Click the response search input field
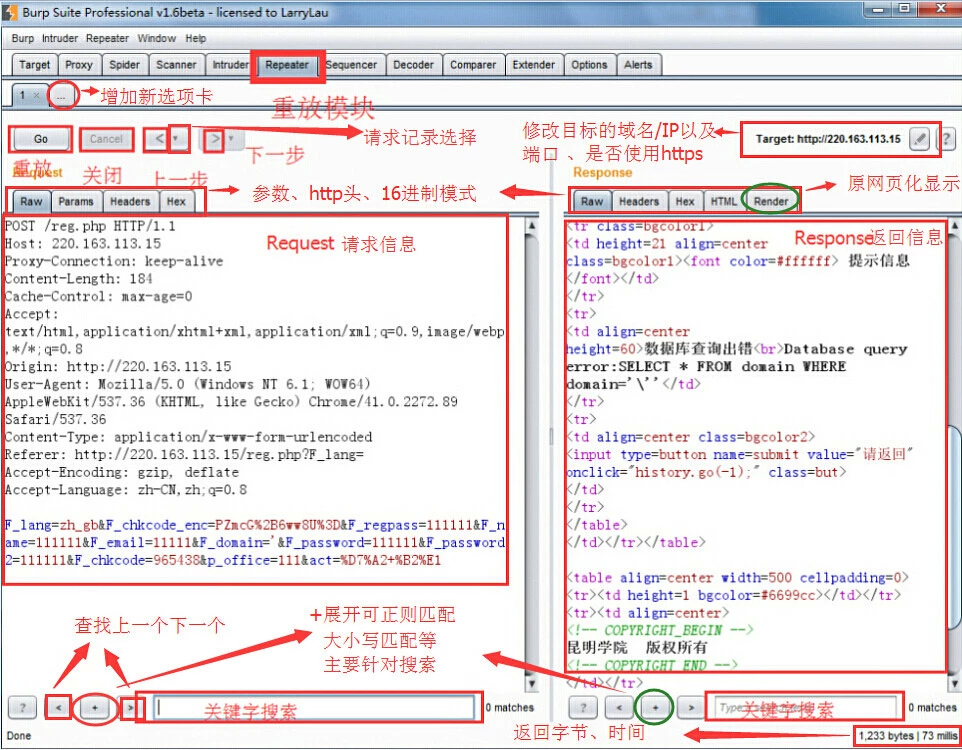 806,708
